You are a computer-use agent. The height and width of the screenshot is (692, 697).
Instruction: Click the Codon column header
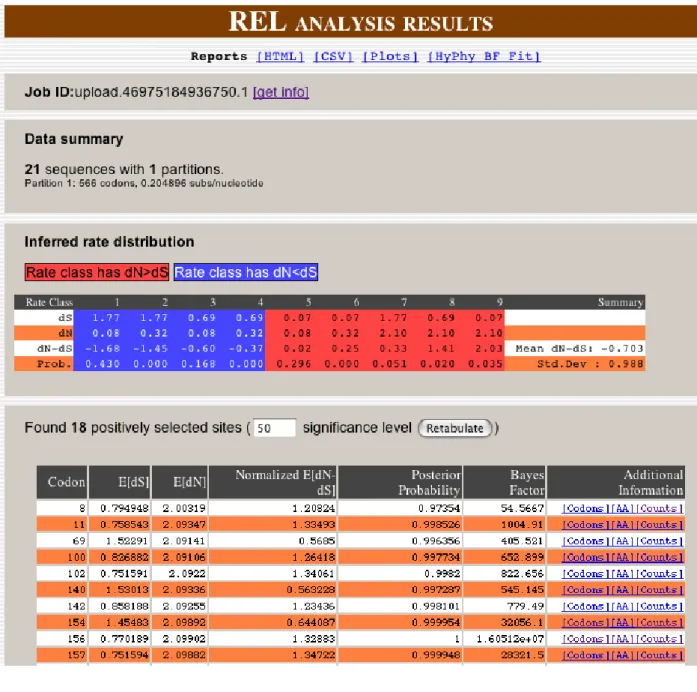[62, 482]
